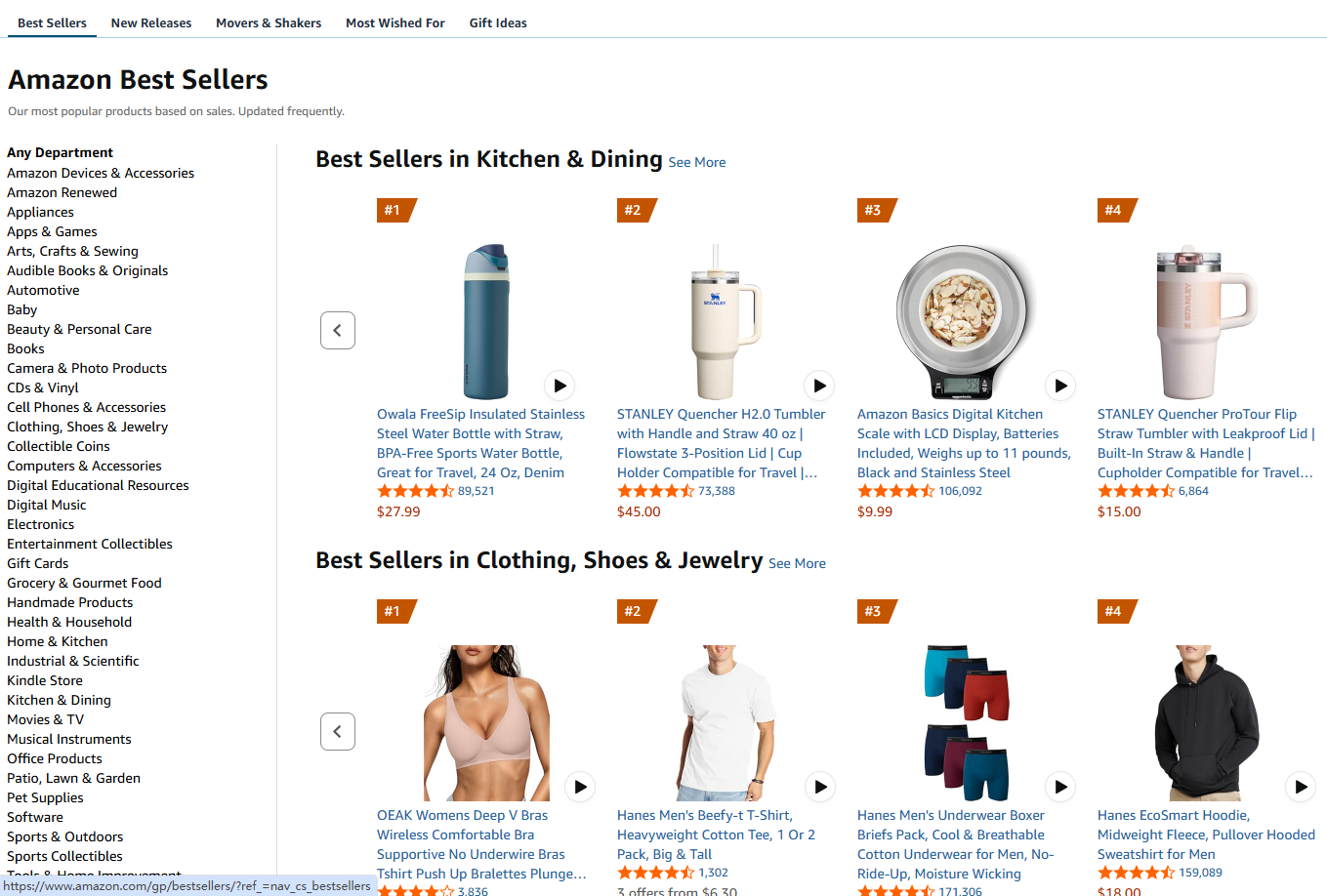Play video for OEAK Womens Bra
The image size is (1327, 896).
click(580, 787)
